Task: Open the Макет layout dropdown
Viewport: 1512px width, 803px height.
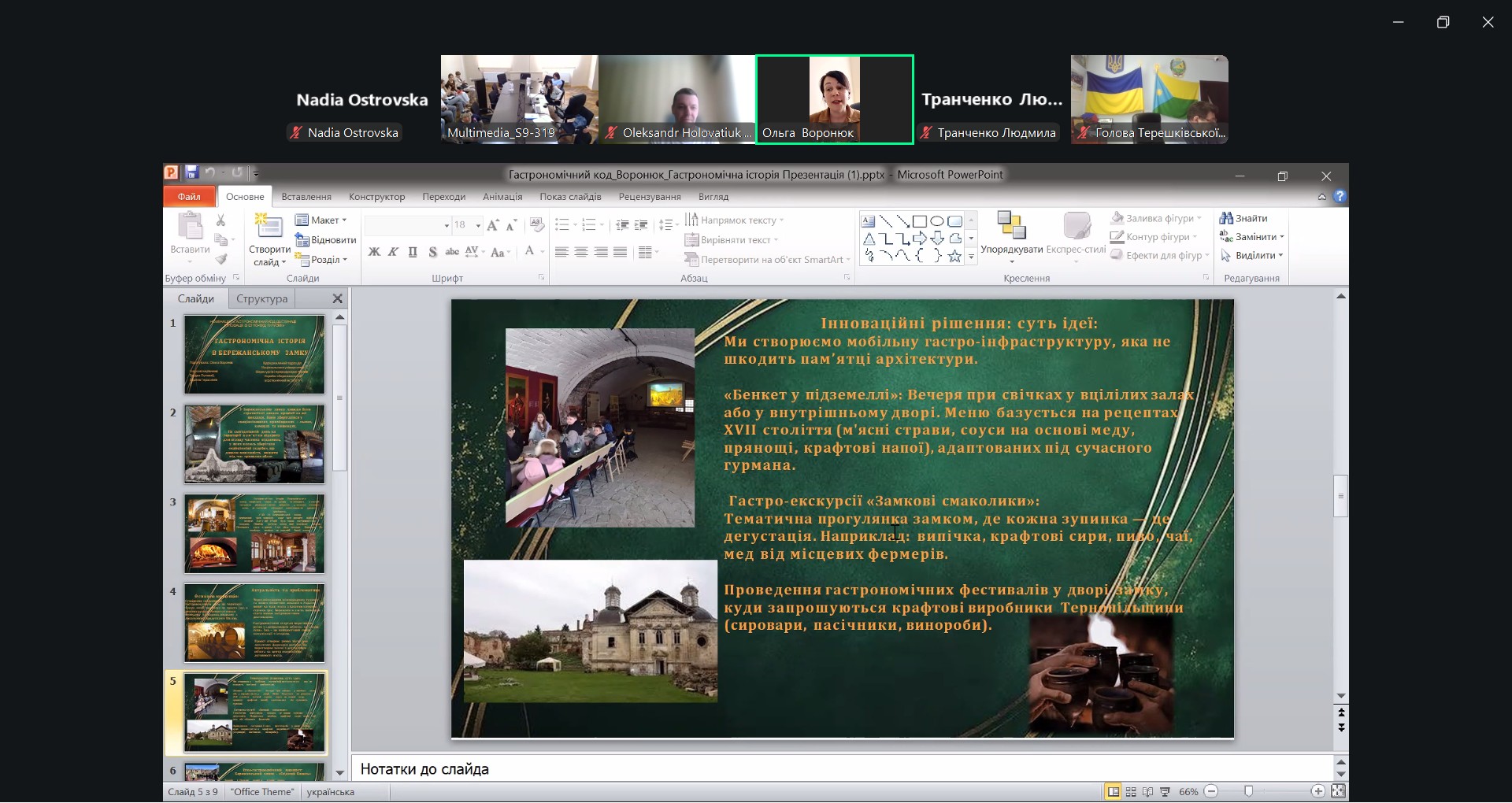Action: click(321, 220)
